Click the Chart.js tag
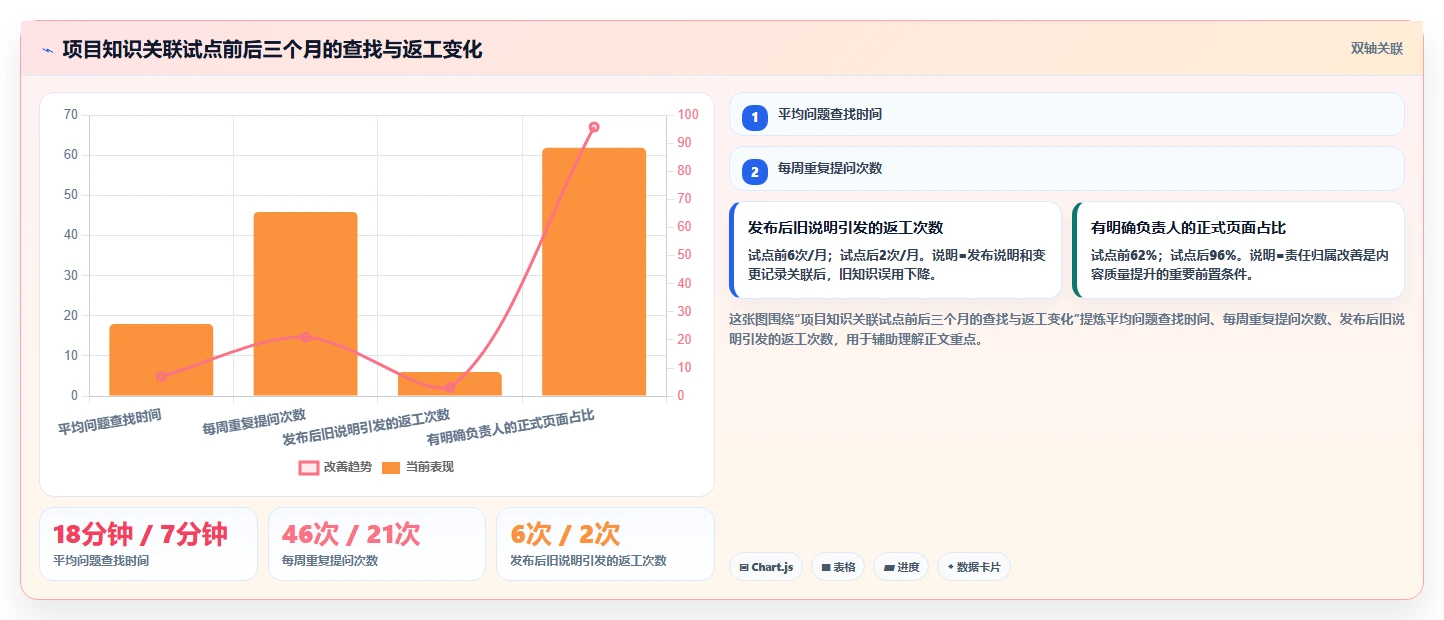This screenshot has height=620, width=1444. tap(766, 567)
